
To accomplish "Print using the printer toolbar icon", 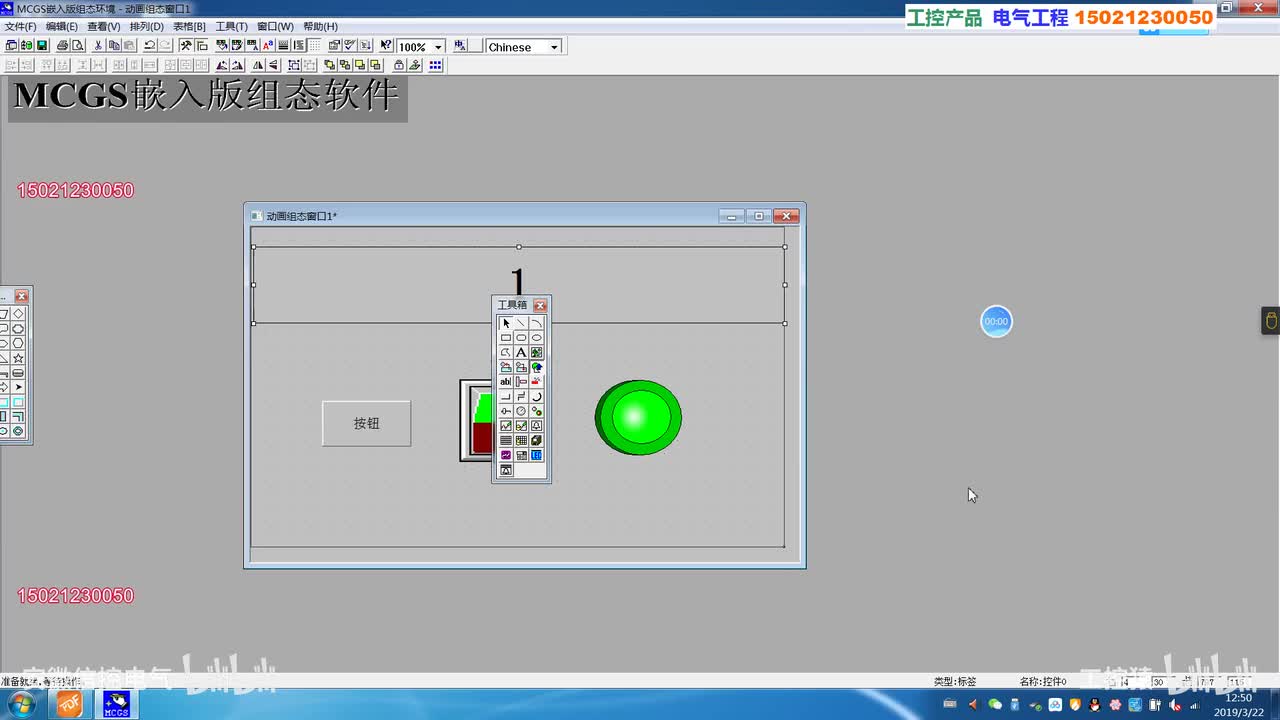I will tap(62, 46).
